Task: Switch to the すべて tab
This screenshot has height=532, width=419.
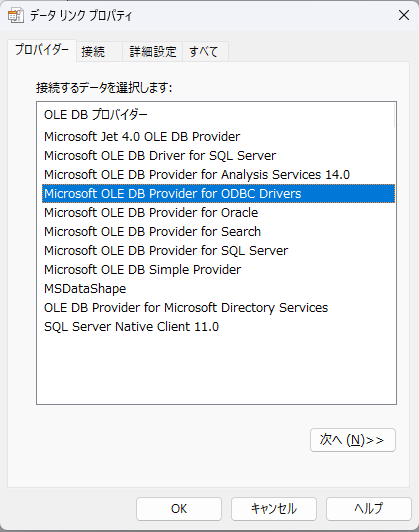Action: point(205,52)
